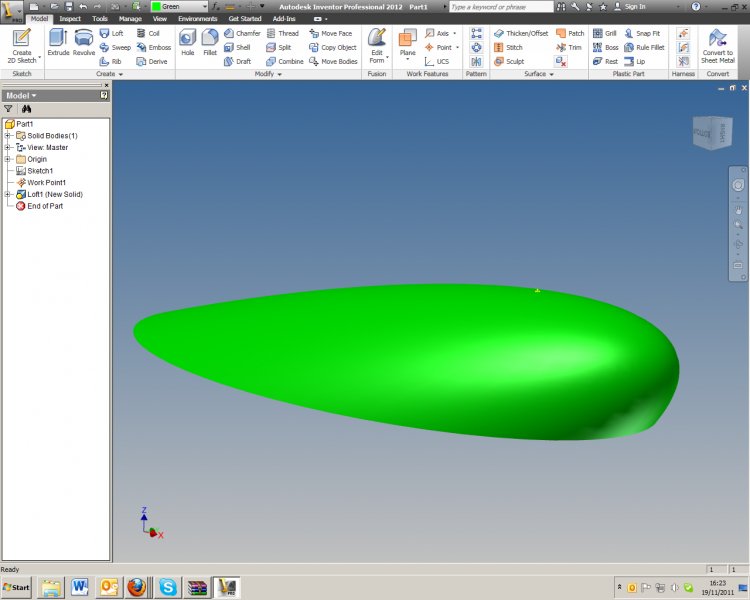Open the View tab
Screen dimensions: 750x600
point(160,19)
